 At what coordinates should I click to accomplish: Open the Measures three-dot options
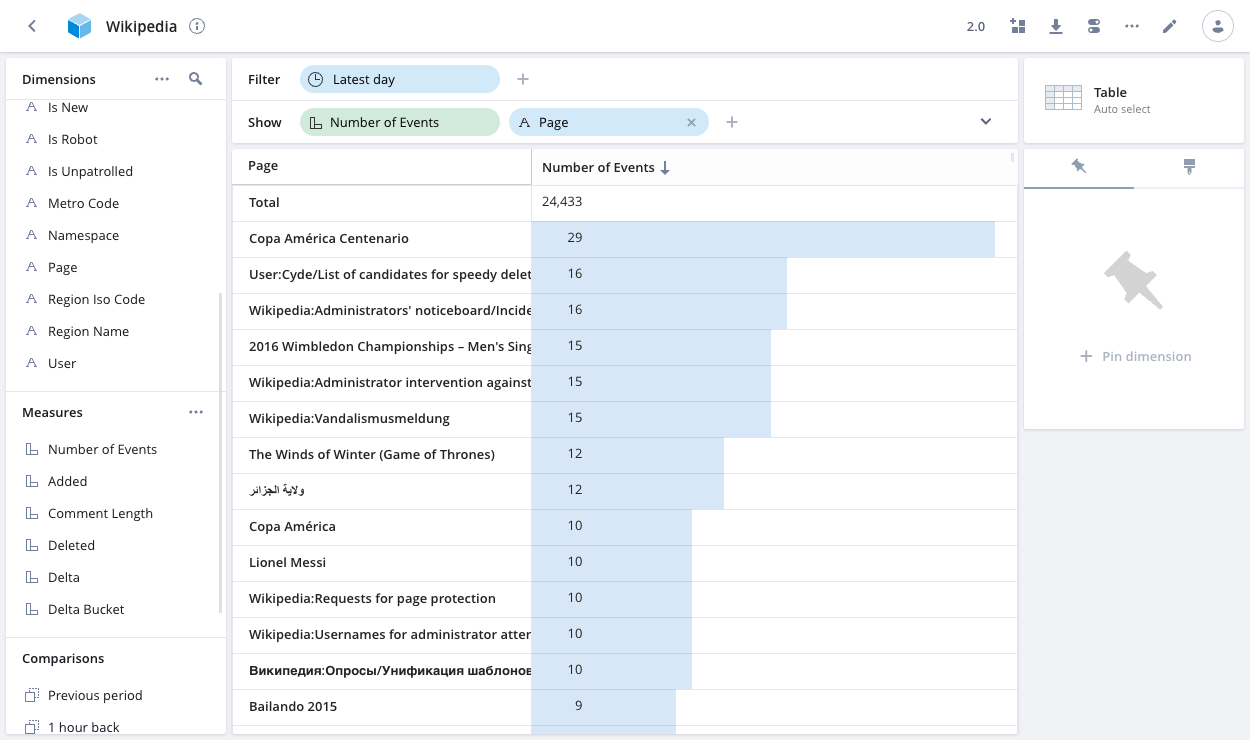click(196, 412)
